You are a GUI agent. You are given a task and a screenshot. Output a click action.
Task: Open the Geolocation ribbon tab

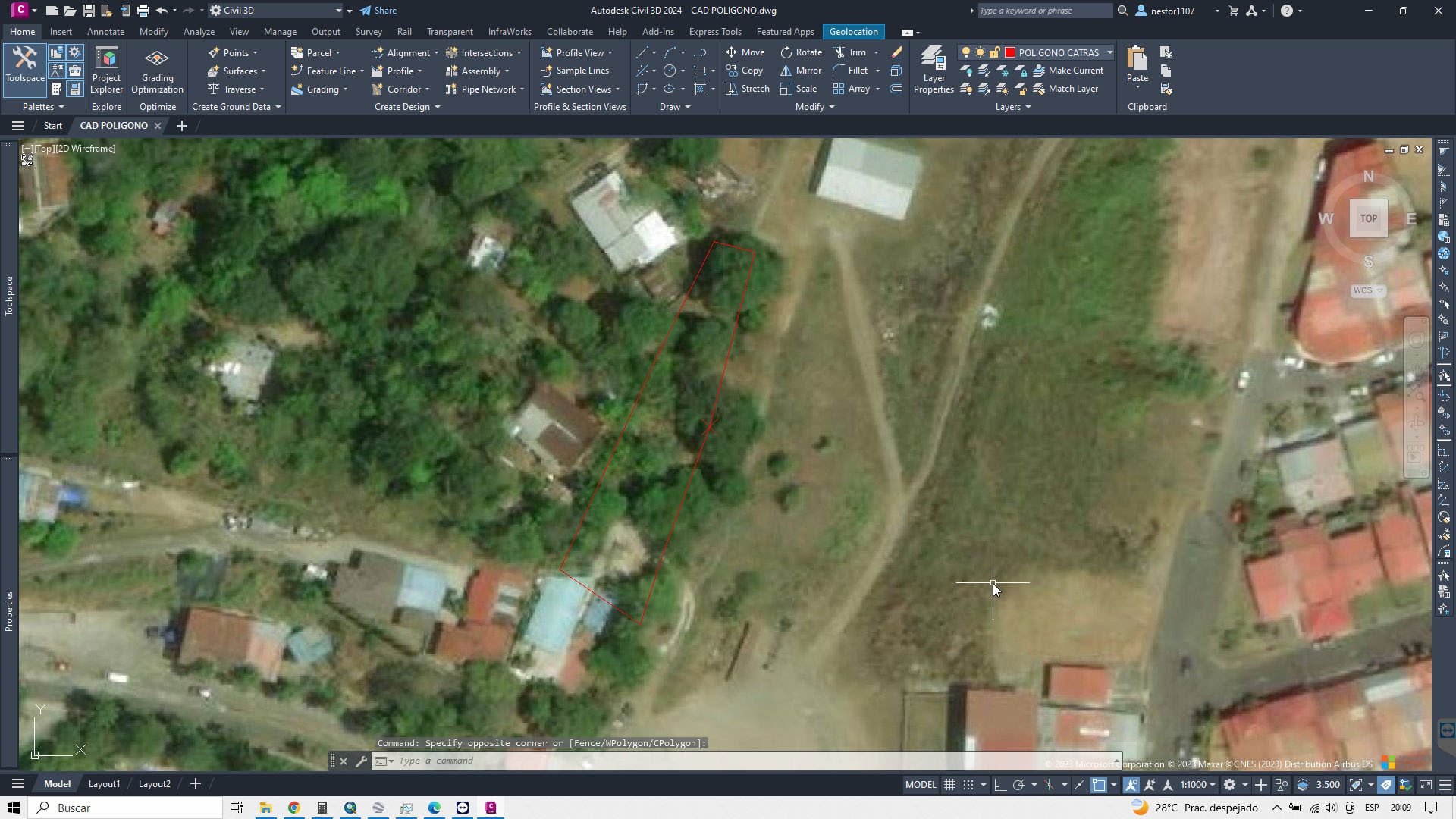853,32
